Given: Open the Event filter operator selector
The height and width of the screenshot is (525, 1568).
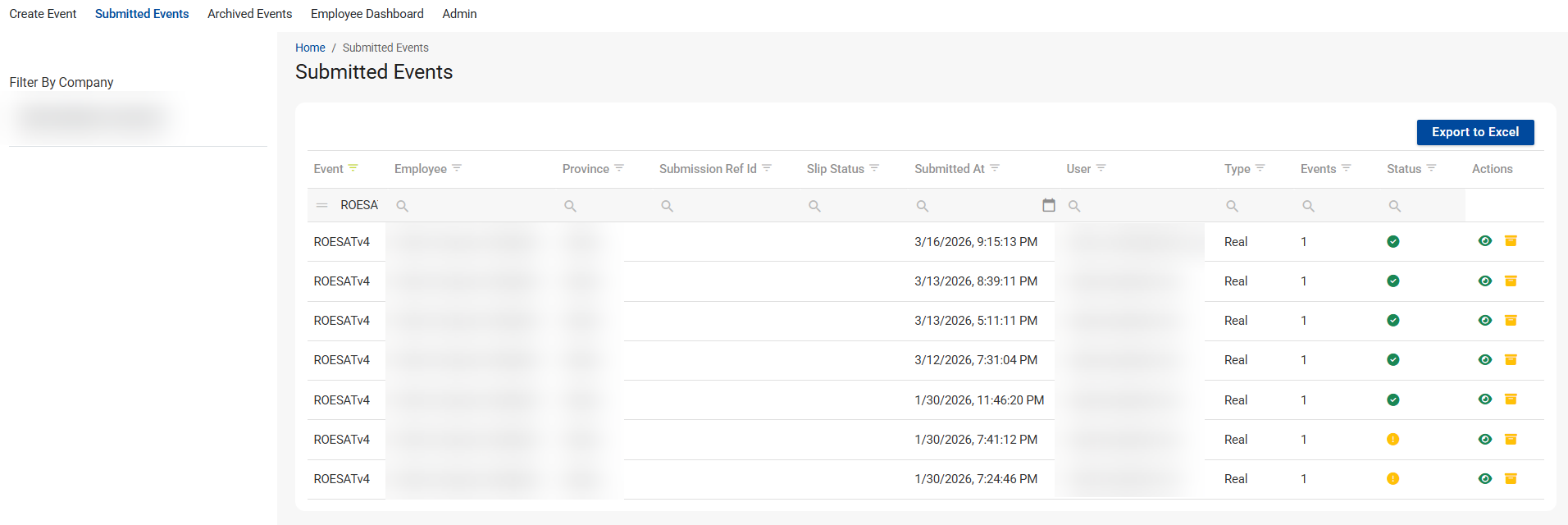Looking at the screenshot, I should click(x=322, y=205).
